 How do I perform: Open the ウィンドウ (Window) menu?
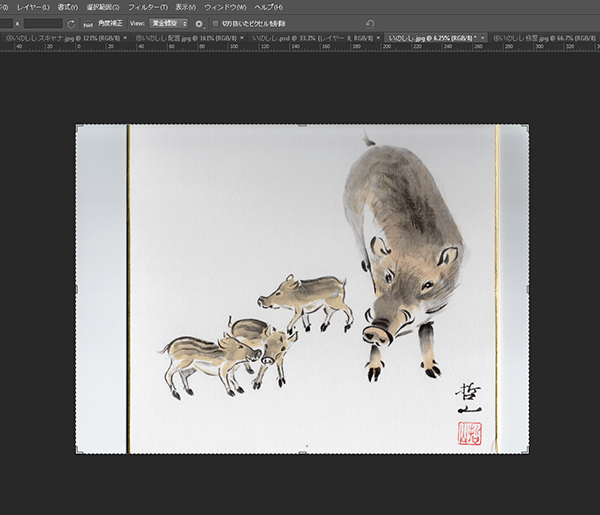(x=225, y=7)
